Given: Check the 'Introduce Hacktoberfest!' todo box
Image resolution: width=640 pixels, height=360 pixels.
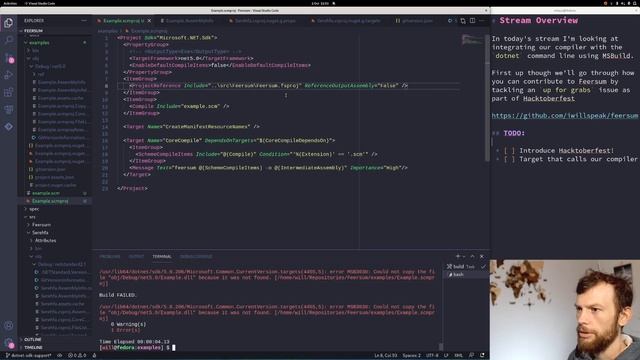Looking at the screenshot, I should pyautogui.click(x=509, y=151).
